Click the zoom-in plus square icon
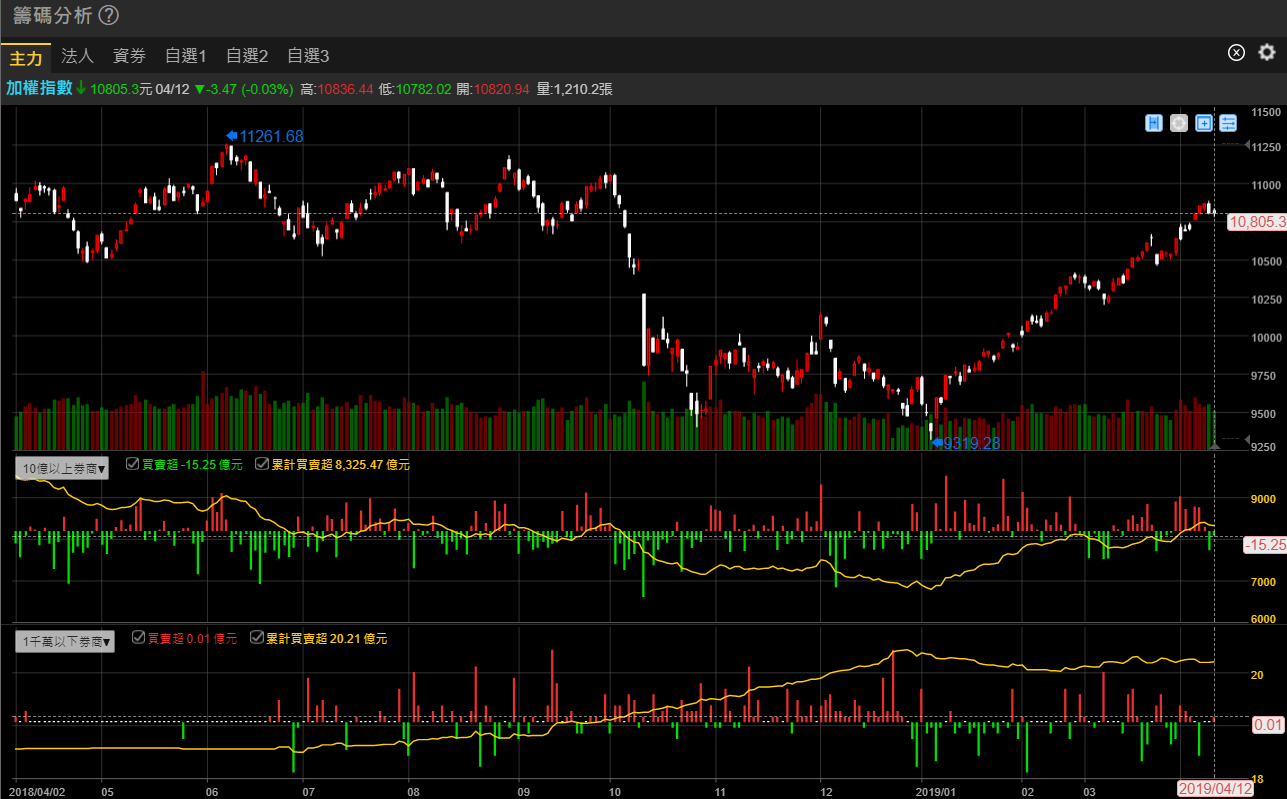1287x799 pixels. click(x=1204, y=123)
